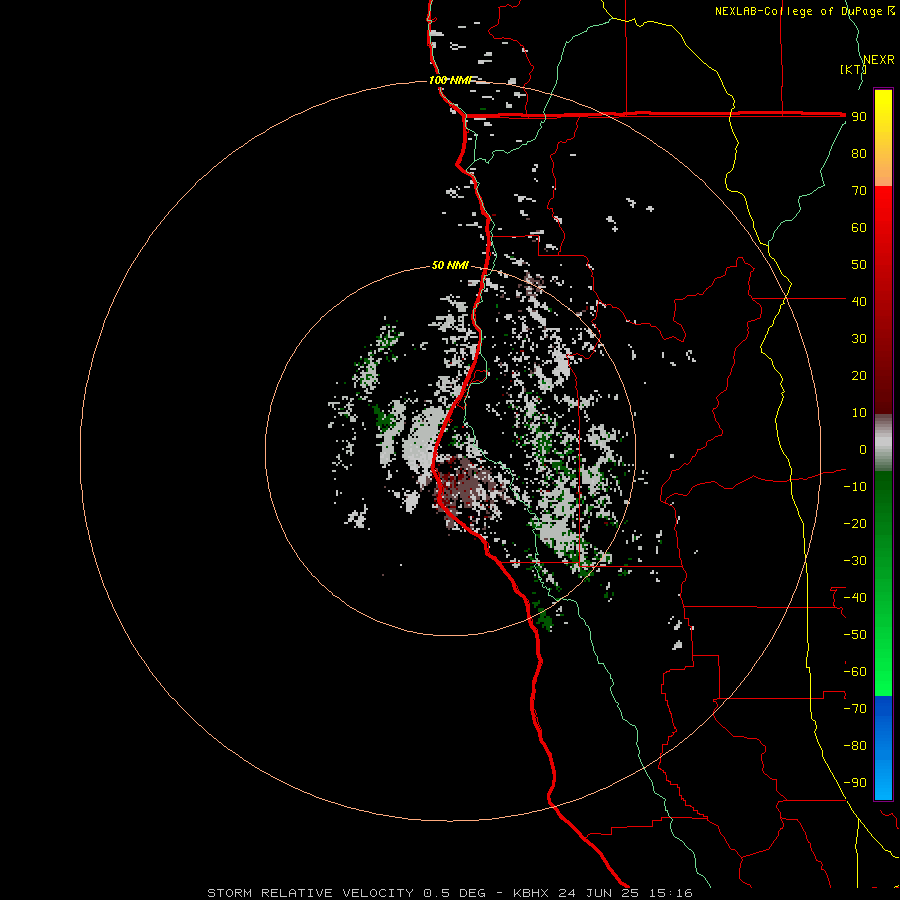Pick the yellow segment of the color bar
This screenshot has height=900, width=900.
click(883, 138)
